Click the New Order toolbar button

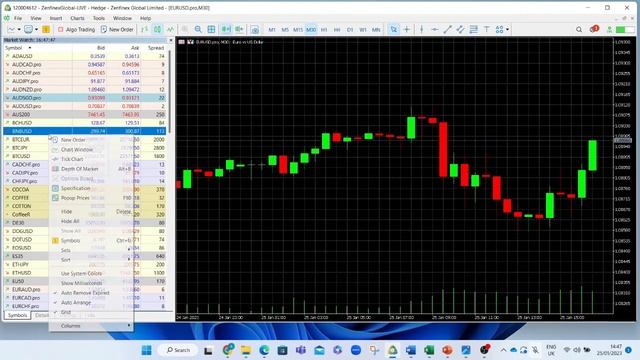click(x=117, y=29)
